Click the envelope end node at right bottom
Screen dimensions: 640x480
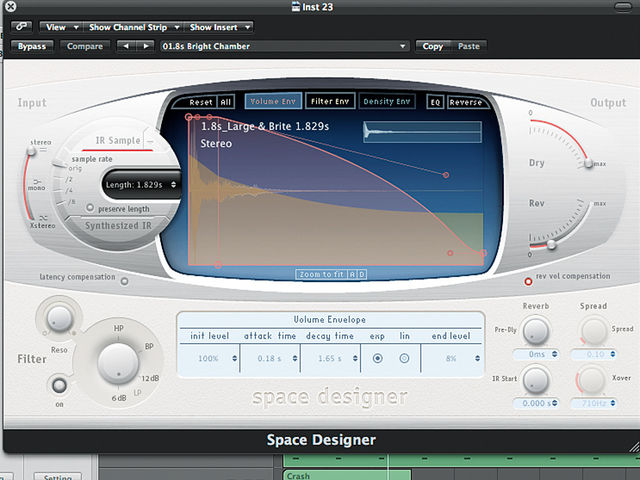click(483, 253)
